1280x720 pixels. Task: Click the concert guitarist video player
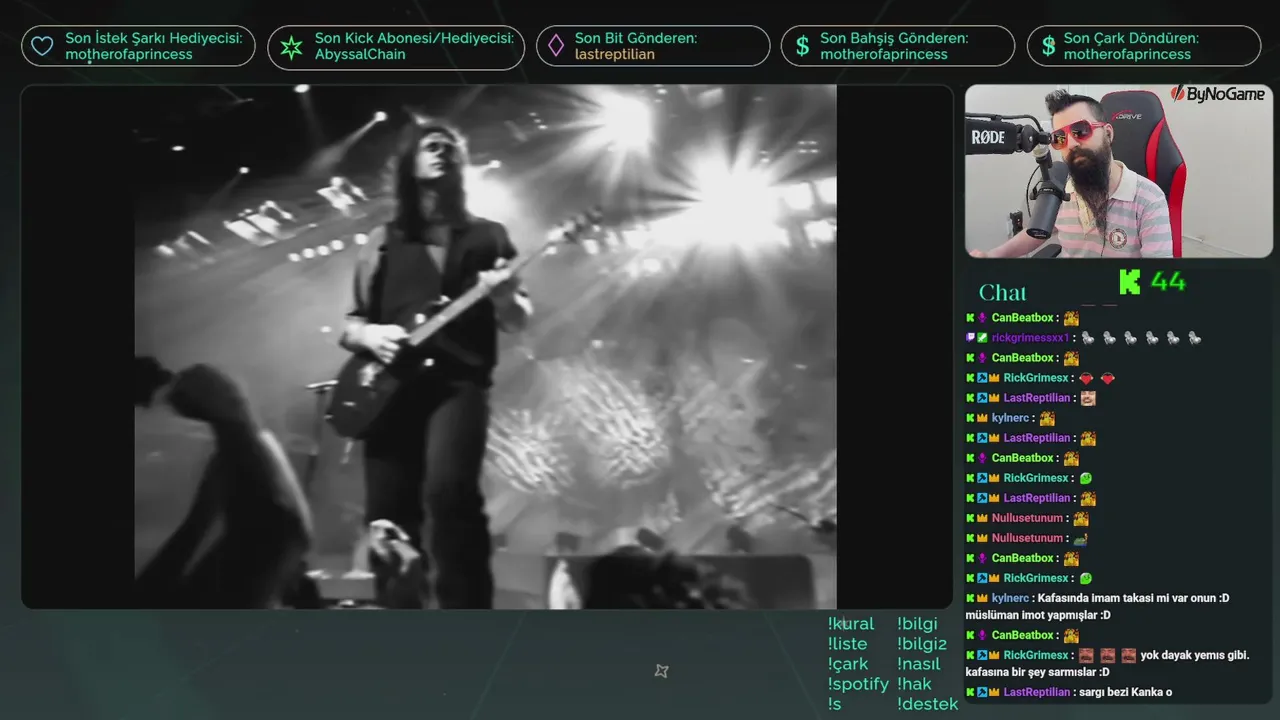click(x=486, y=346)
